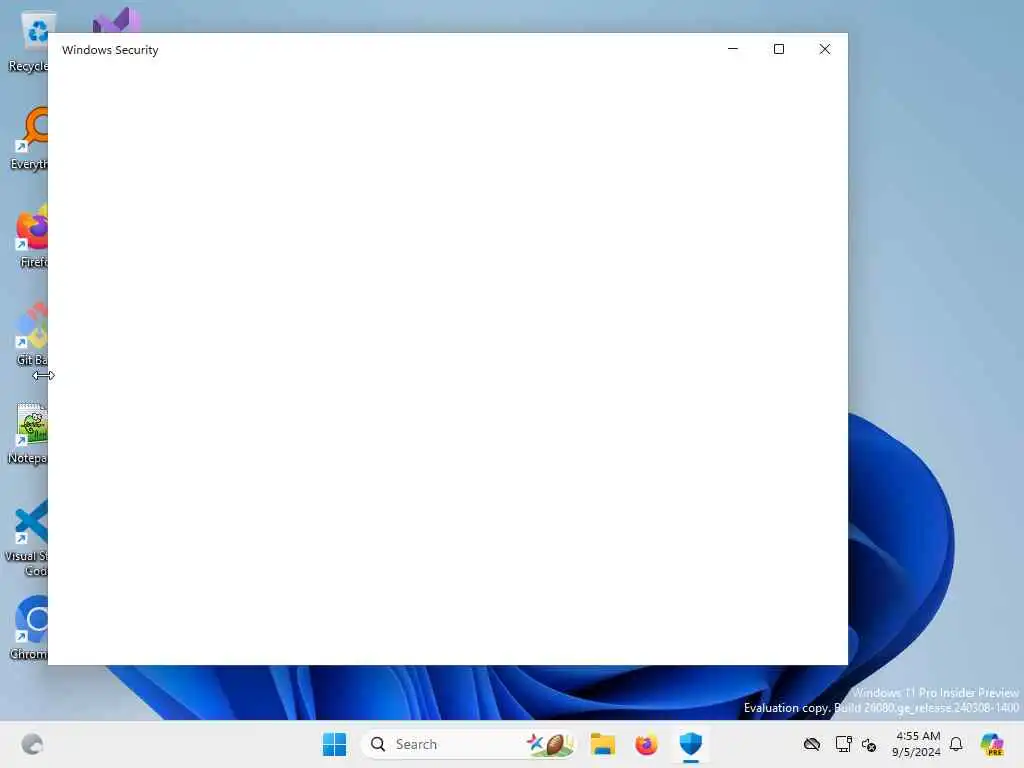This screenshot has width=1024, height=768.
Task: Click the Copilot preview icon in the tray
Action: (992, 744)
